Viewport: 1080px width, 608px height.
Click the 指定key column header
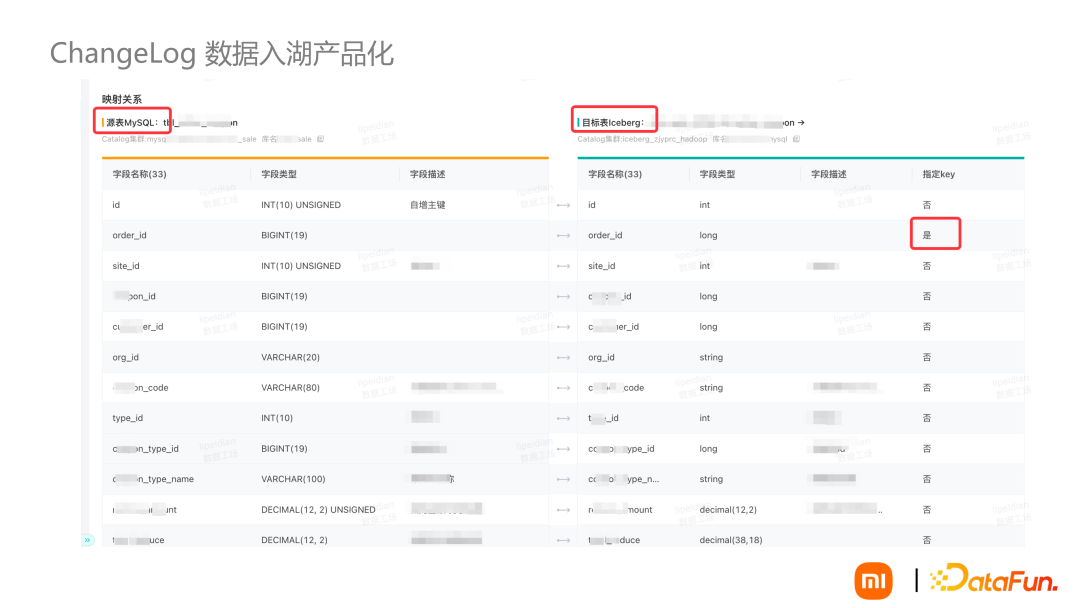tap(939, 174)
